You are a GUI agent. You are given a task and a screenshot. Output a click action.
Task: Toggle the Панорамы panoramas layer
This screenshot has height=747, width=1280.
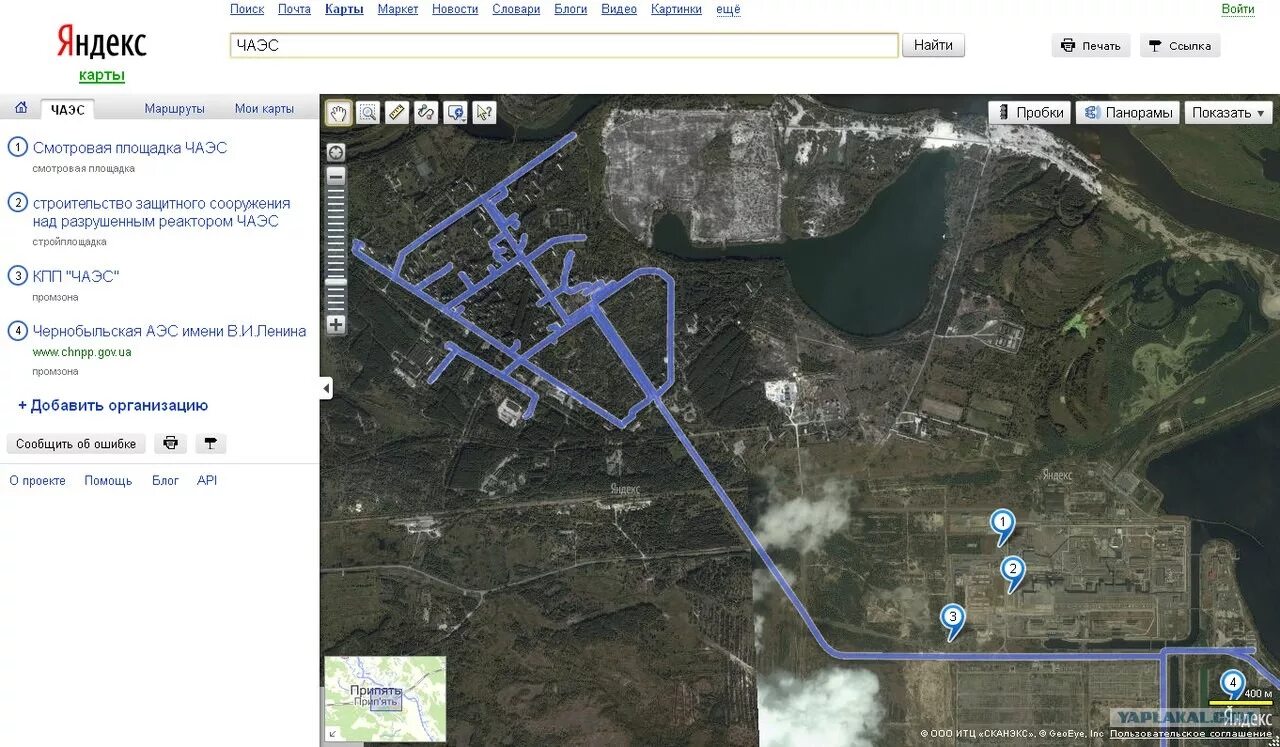(x=1128, y=113)
